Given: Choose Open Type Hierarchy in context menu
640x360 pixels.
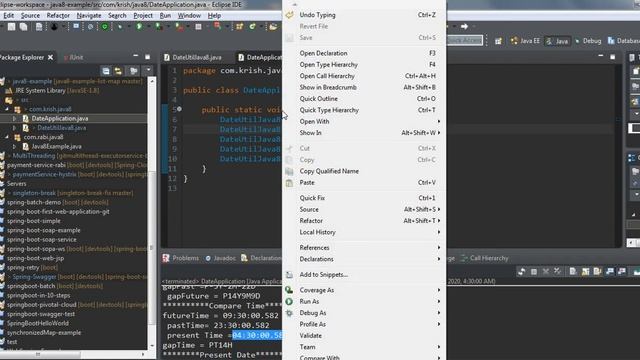Looking at the screenshot, I should (364, 65).
